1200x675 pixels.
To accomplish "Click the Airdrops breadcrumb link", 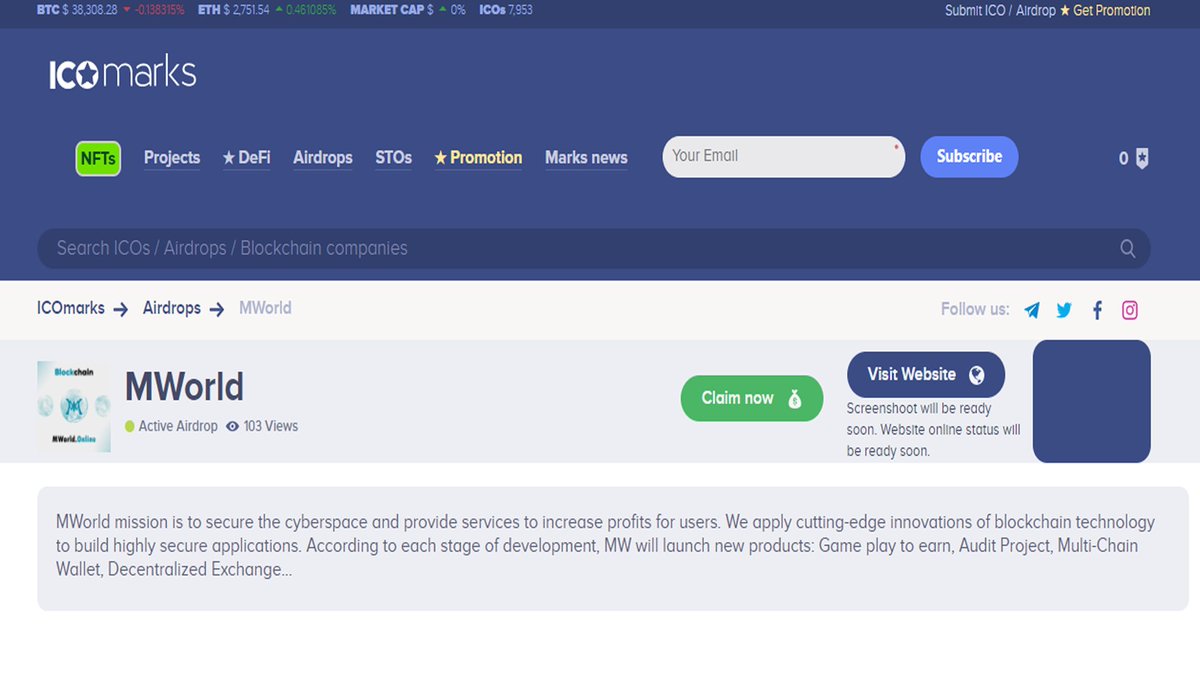I will pos(172,308).
